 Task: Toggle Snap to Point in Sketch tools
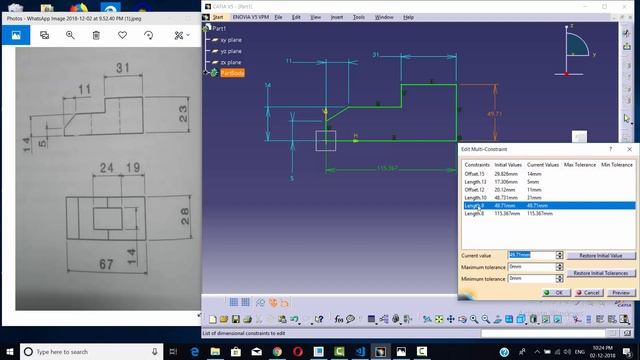pos(245,302)
